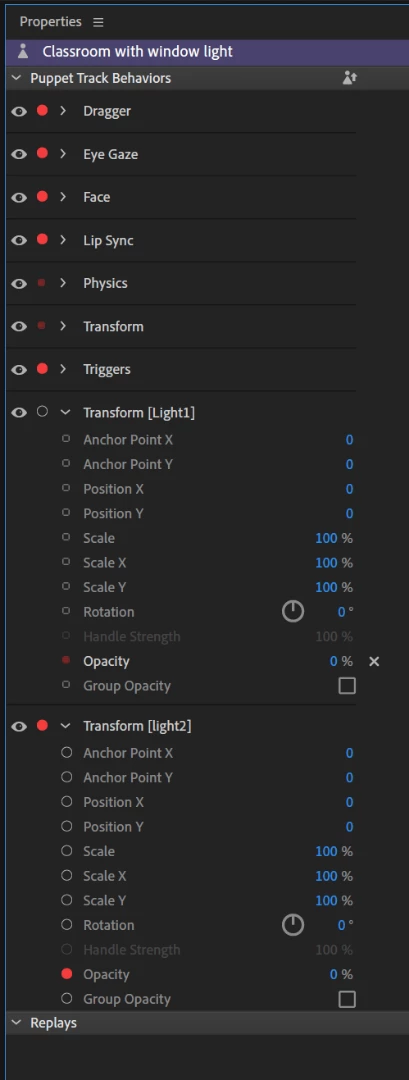
Task: Click the Rotation dial under Transform [light2]
Action: click(293, 924)
